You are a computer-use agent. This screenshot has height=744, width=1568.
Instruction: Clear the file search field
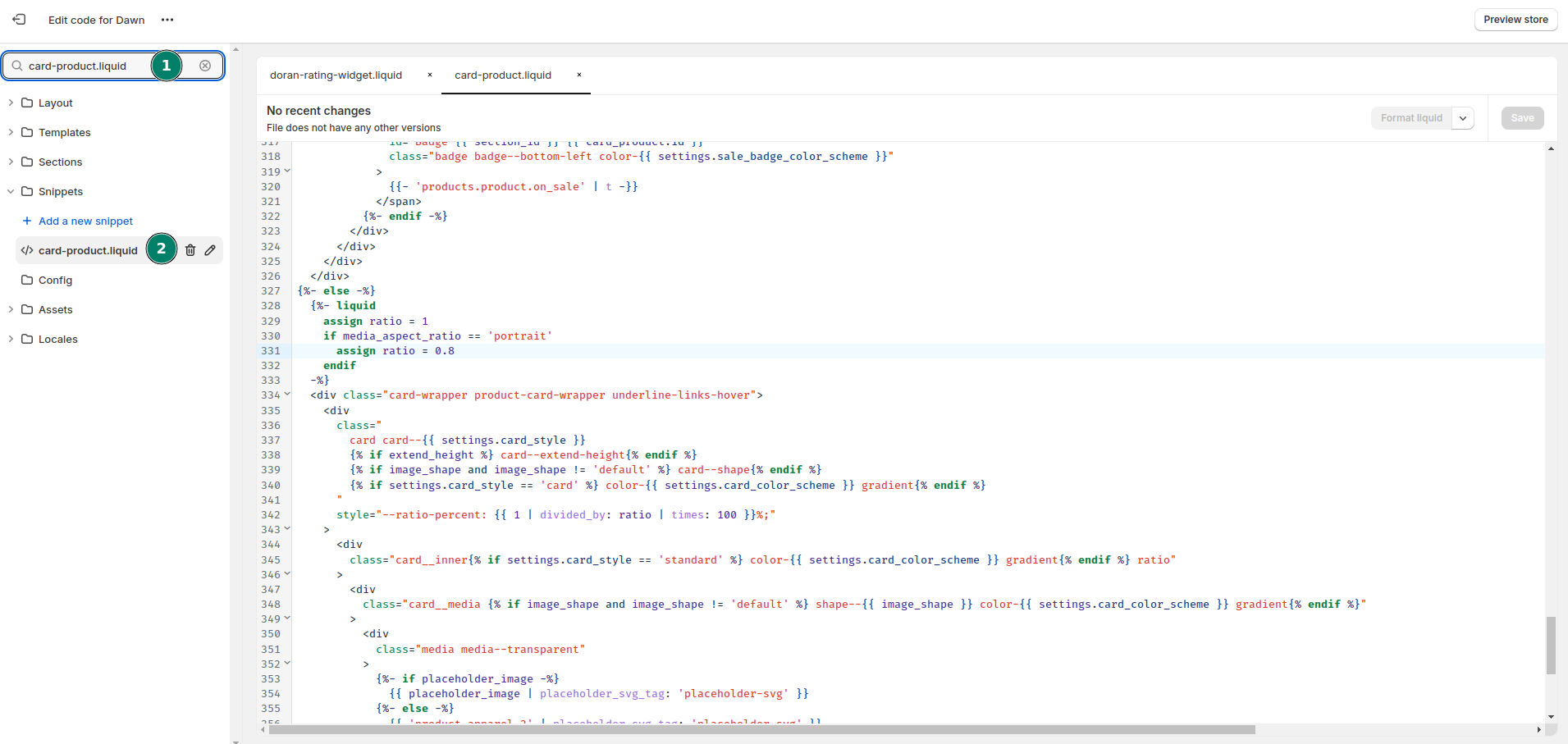205,66
